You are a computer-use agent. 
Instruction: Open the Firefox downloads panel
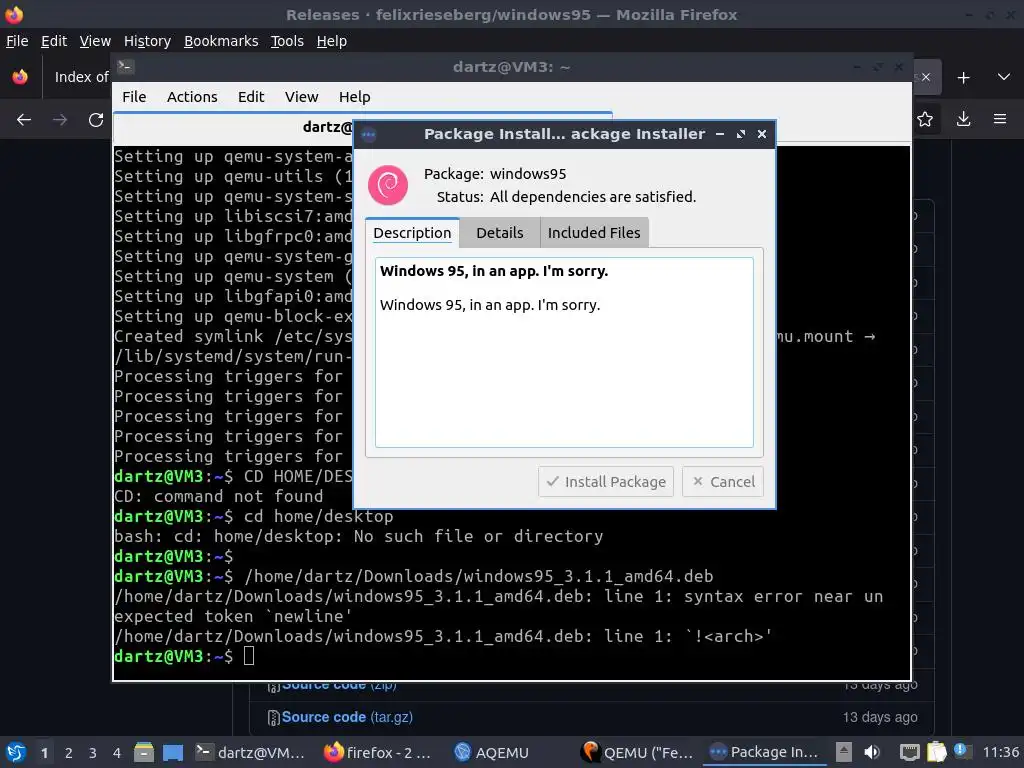963,119
